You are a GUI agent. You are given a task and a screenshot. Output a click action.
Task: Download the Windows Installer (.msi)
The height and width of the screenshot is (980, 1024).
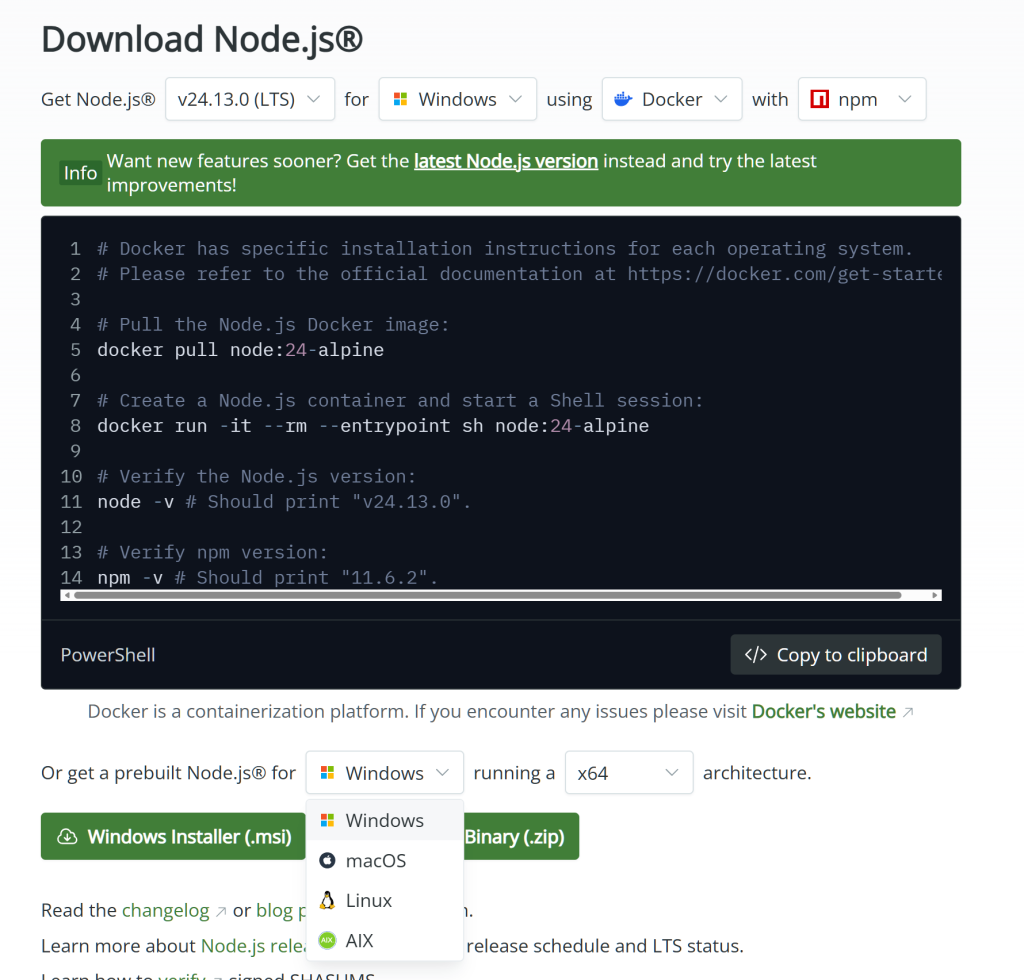173,837
